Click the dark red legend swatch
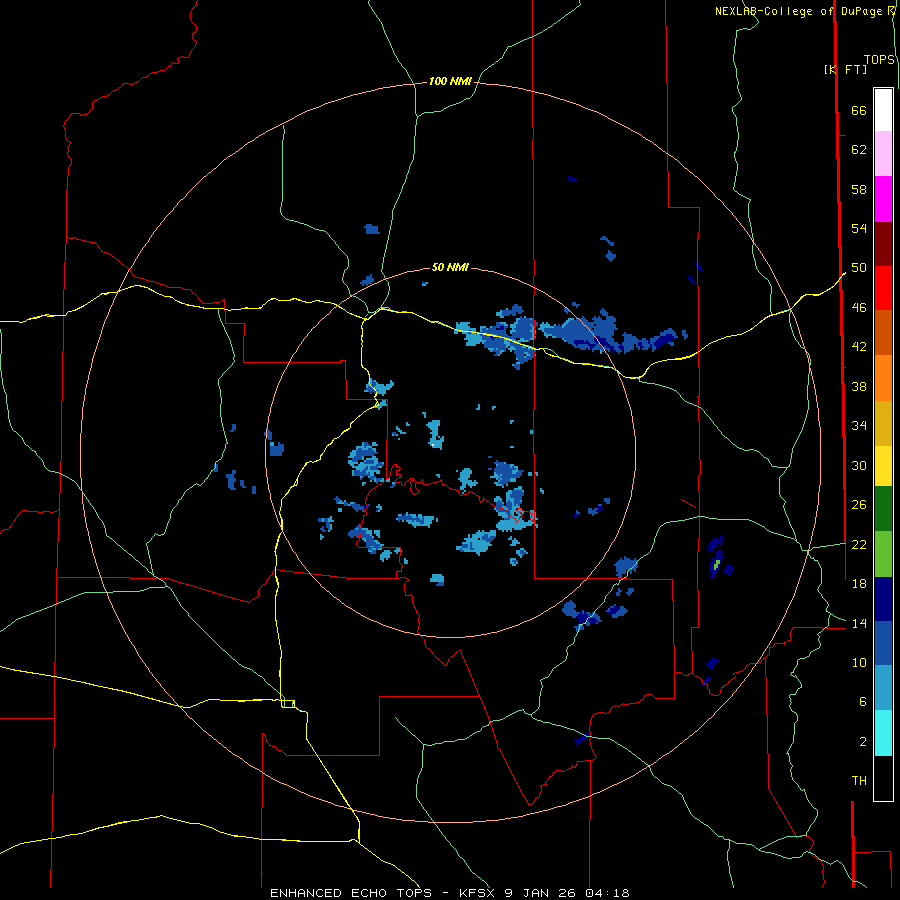Image resolution: width=900 pixels, height=900 pixels. [883, 243]
